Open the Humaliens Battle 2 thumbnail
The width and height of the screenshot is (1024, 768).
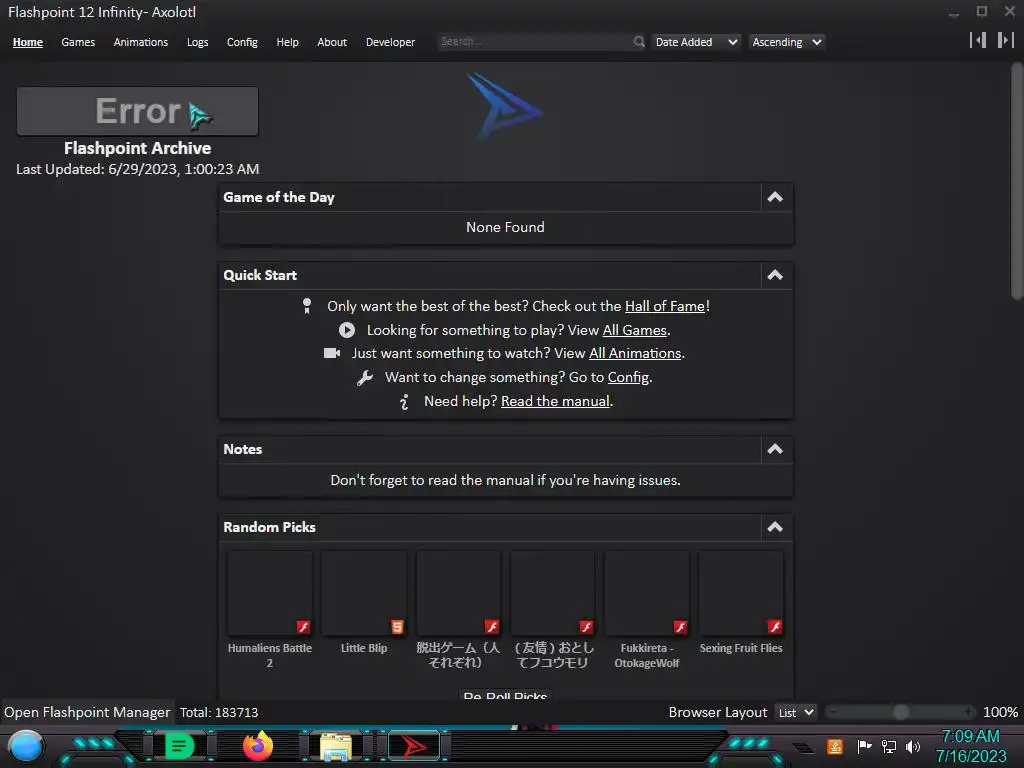click(x=270, y=593)
